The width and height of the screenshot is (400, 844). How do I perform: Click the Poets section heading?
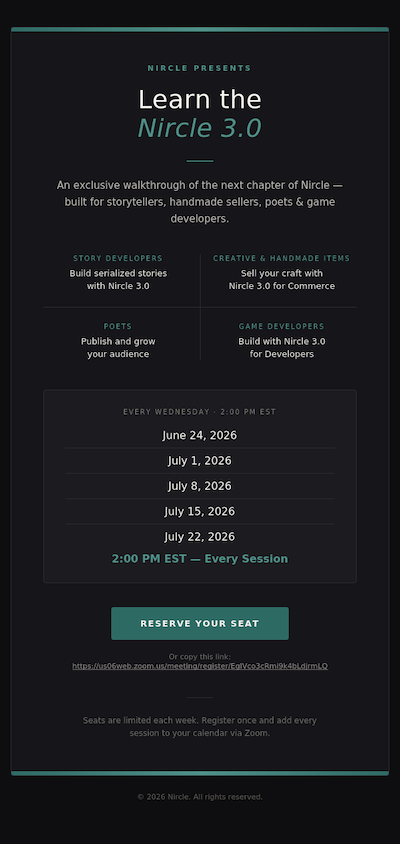pyautogui.click(x=118, y=326)
